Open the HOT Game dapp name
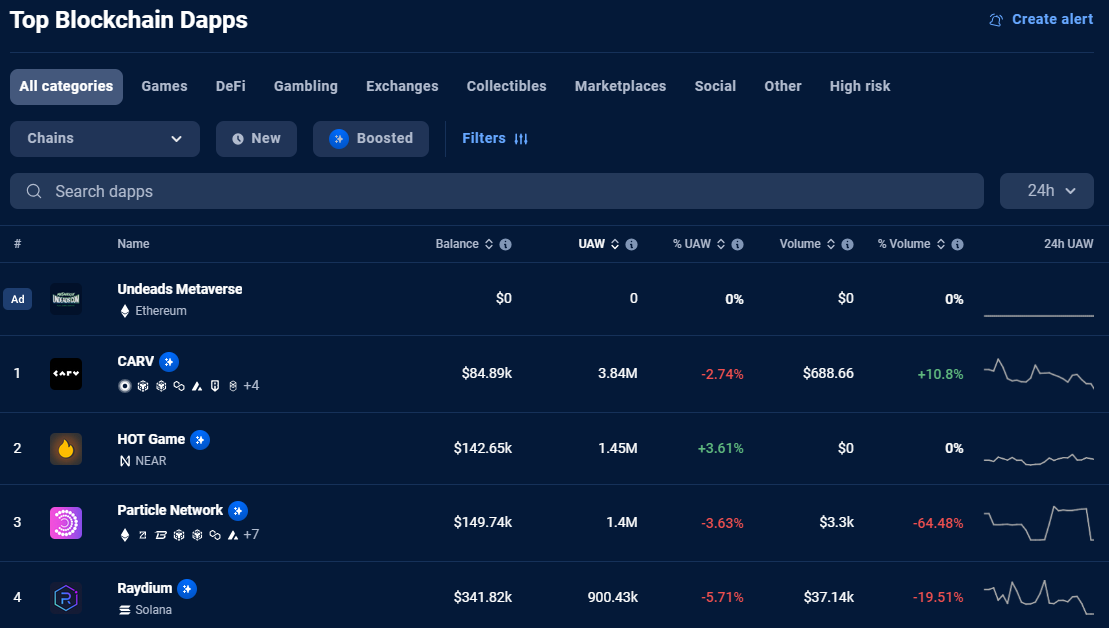This screenshot has height=628, width=1109. 151,439
